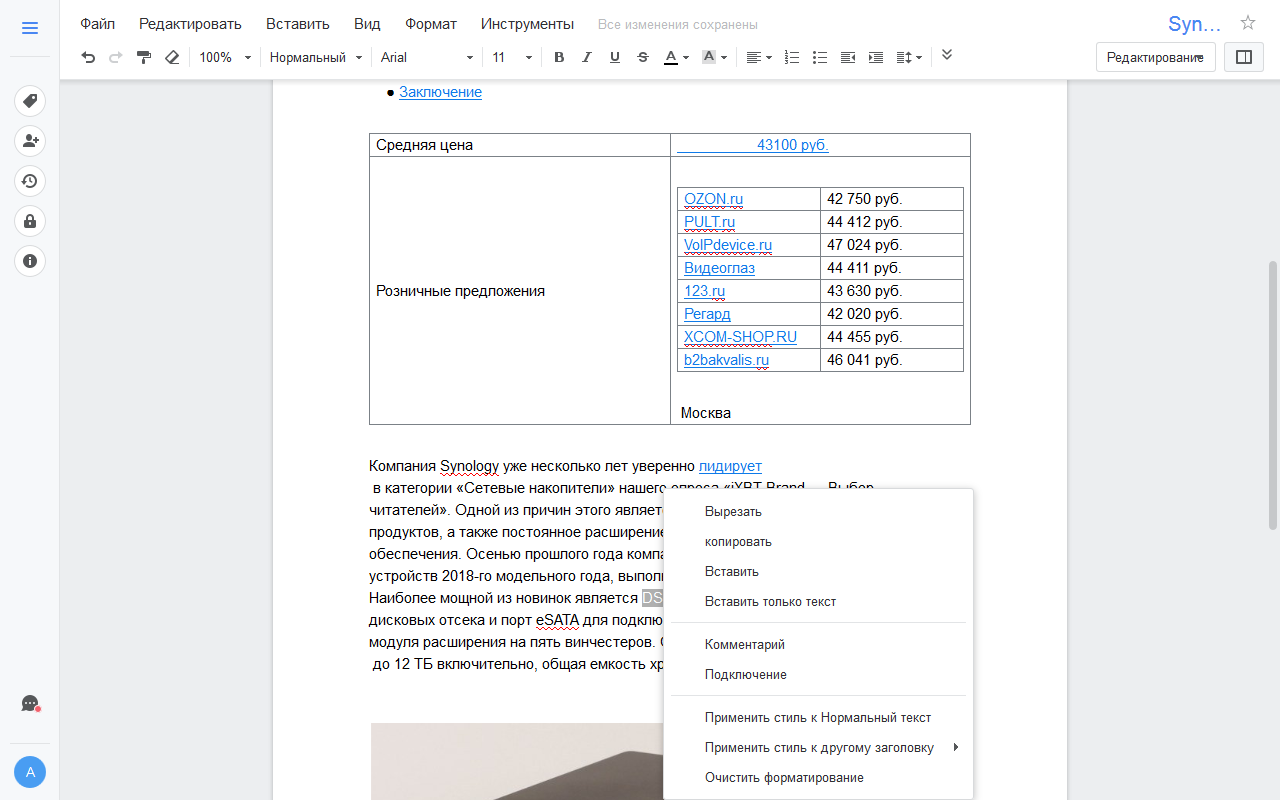Follow the OZON.ru link in table
The width and height of the screenshot is (1280, 800).
(x=713, y=199)
